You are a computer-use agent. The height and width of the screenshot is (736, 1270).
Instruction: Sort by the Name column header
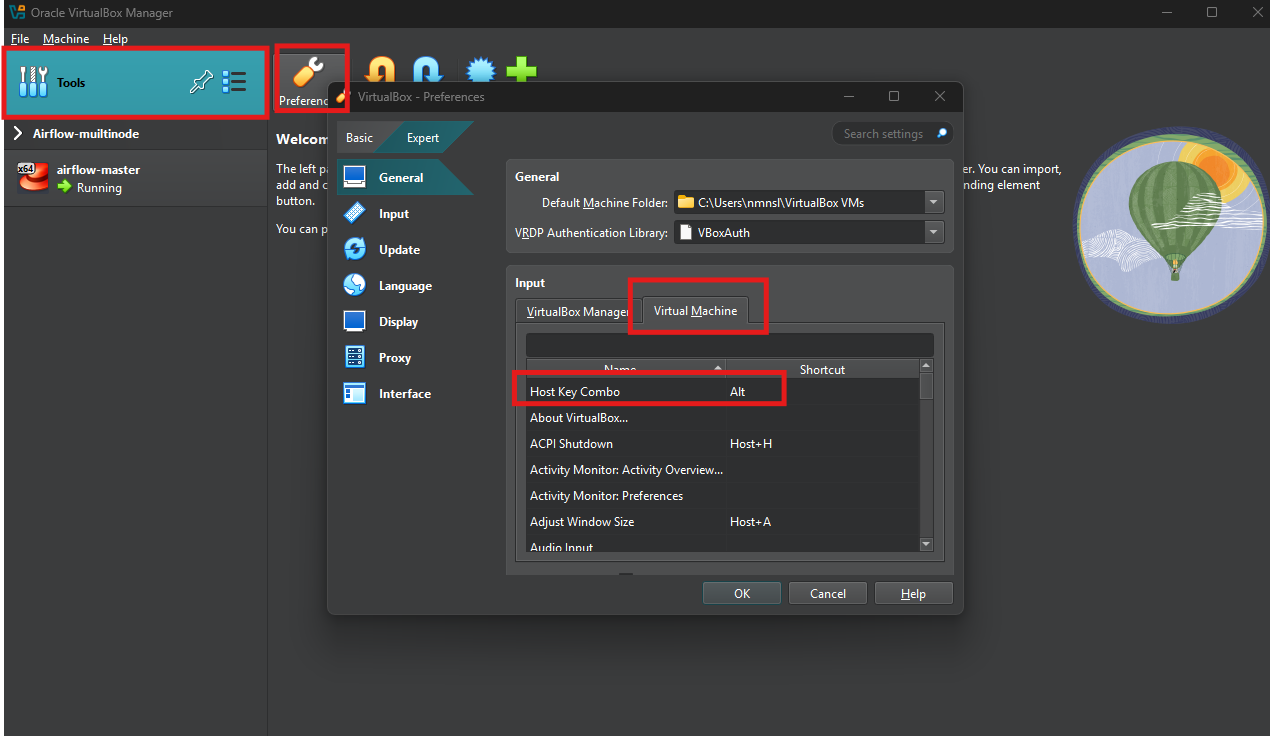[626, 369]
